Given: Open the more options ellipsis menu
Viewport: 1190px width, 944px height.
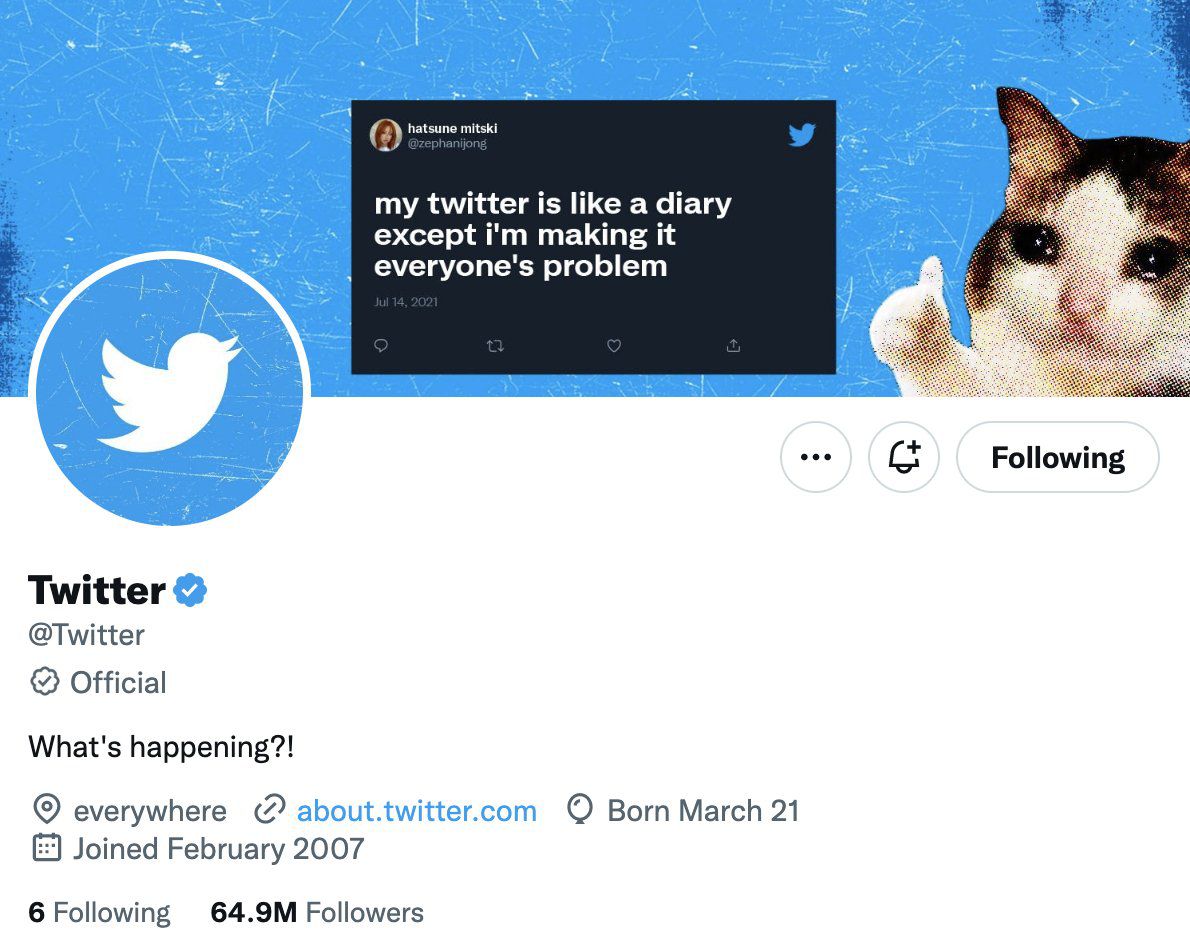Looking at the screenshot, I should (x=816, y=457).
